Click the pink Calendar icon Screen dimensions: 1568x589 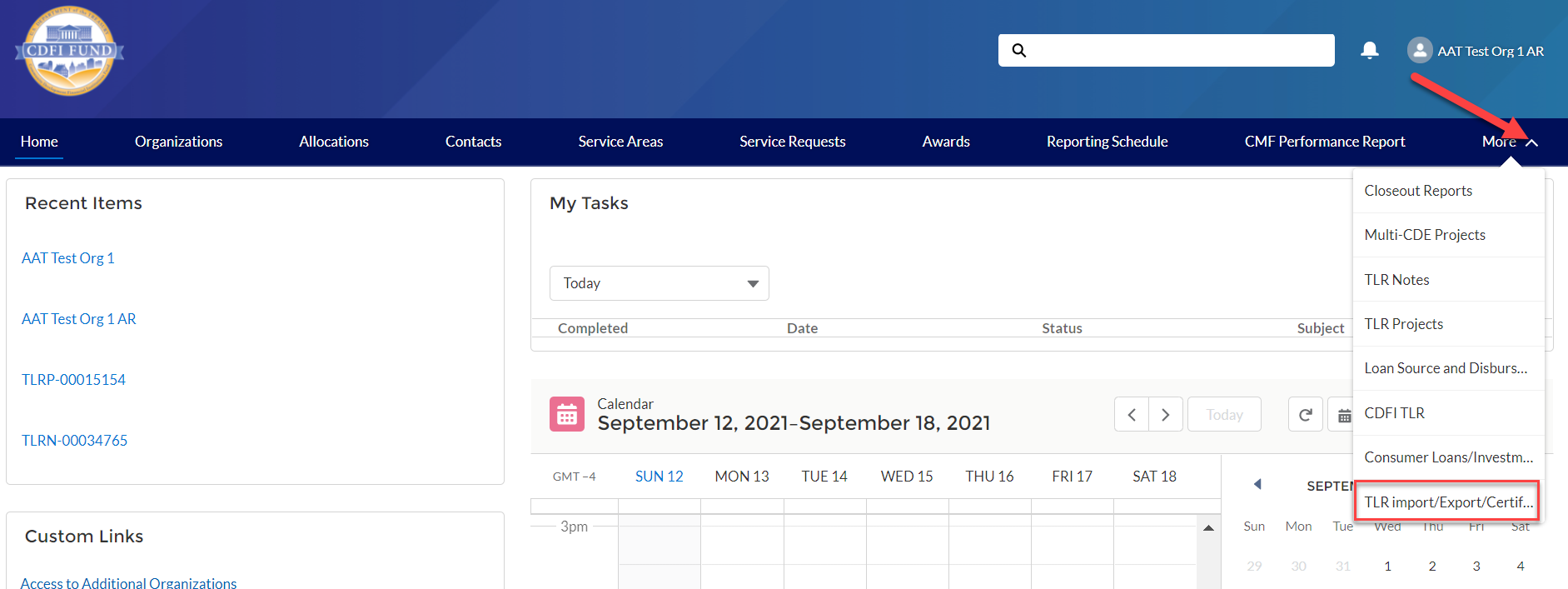pyautogui.click(x=567, y=414)
